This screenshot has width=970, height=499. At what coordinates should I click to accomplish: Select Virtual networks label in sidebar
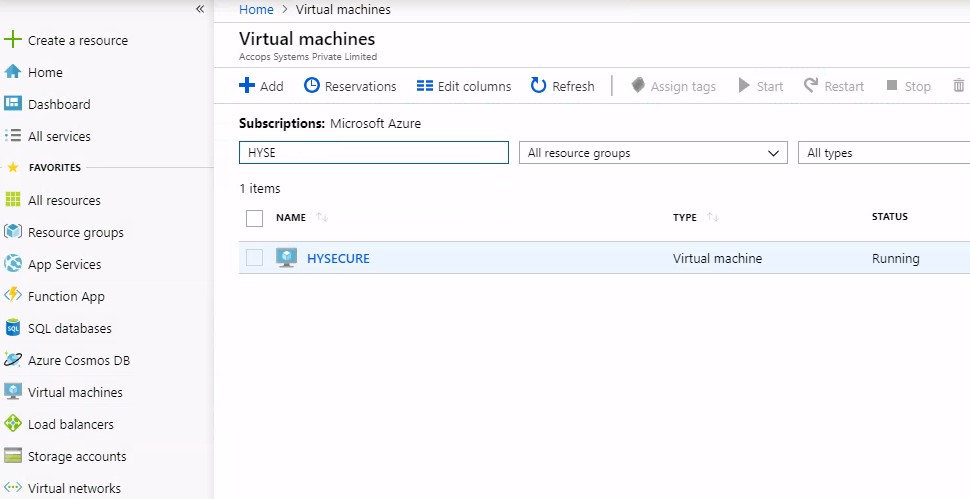point(74,488)
